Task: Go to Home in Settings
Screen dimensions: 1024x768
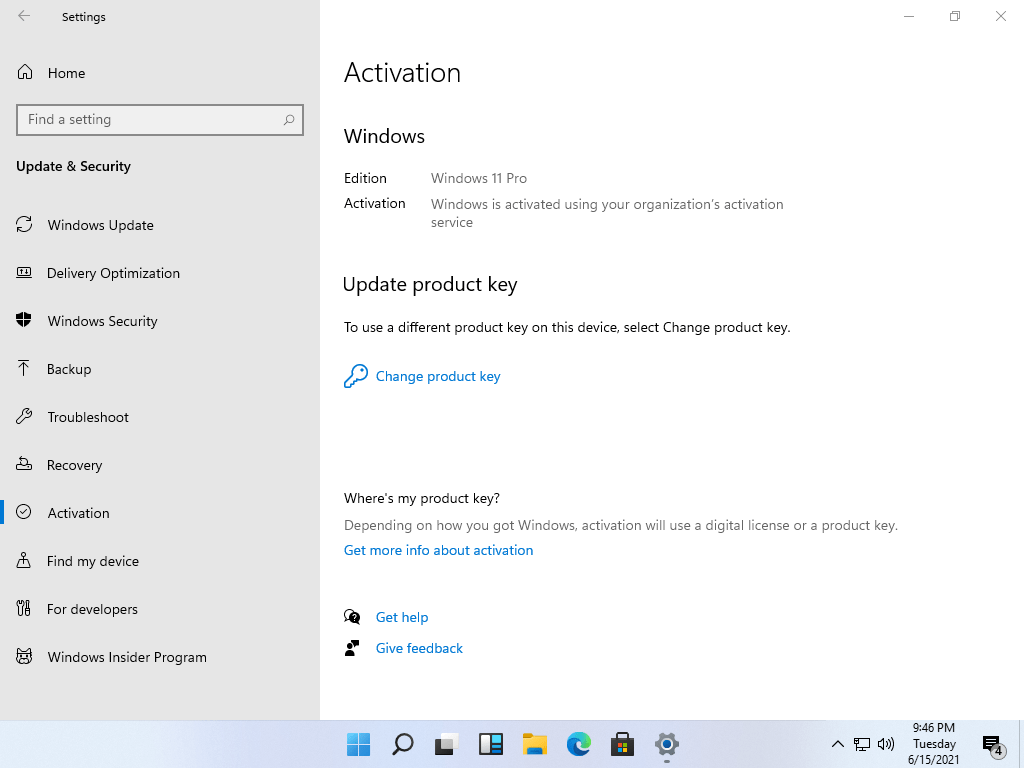Action: tap(67, 73)
